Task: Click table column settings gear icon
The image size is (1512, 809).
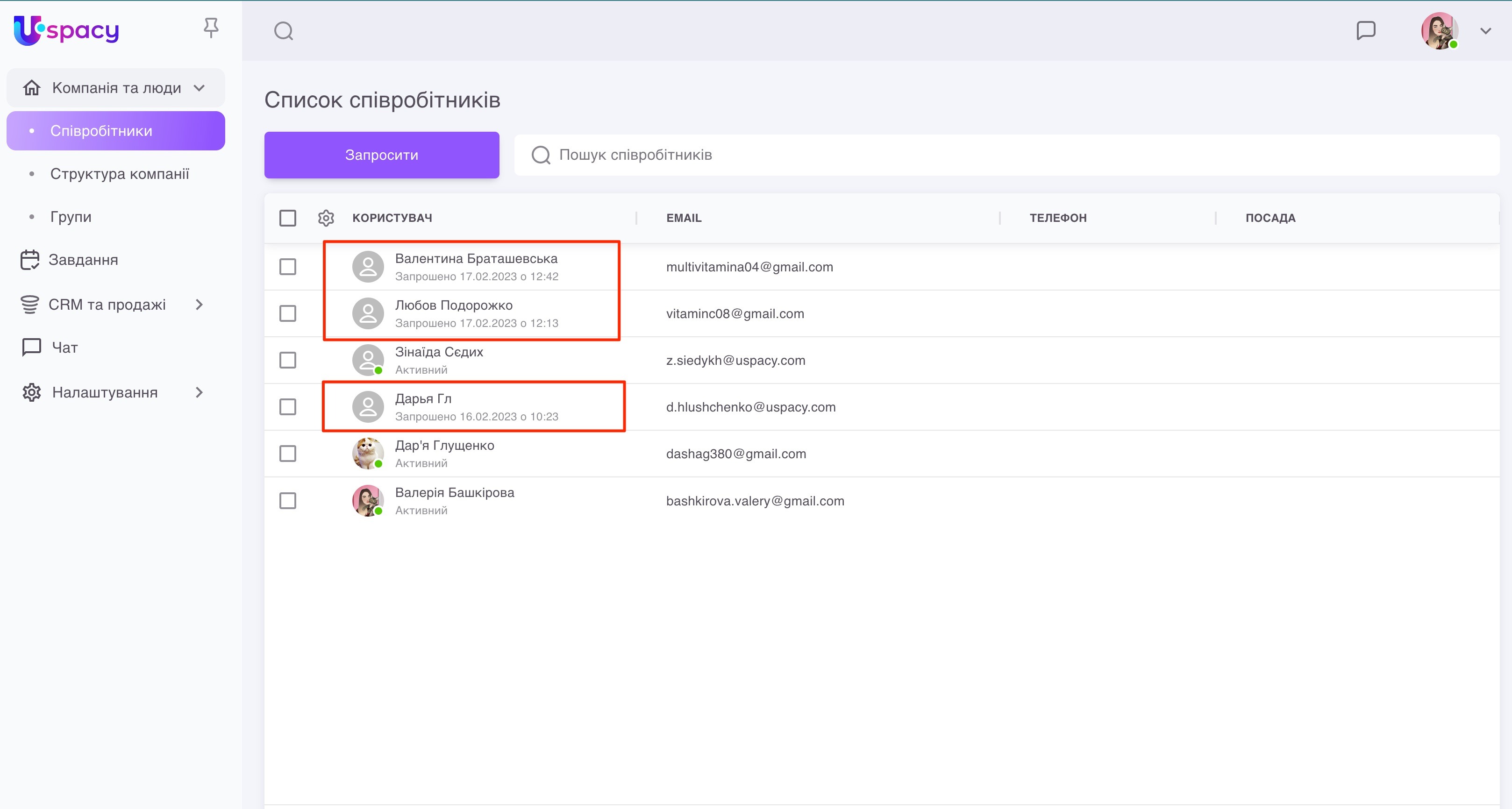Action: click(x=326, y=218)
